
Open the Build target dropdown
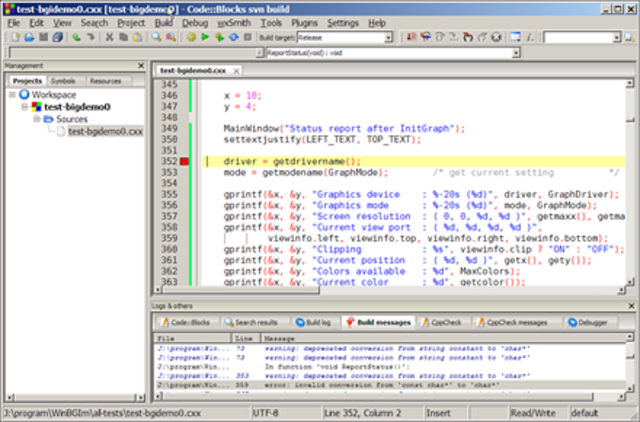tap(388, 38)
